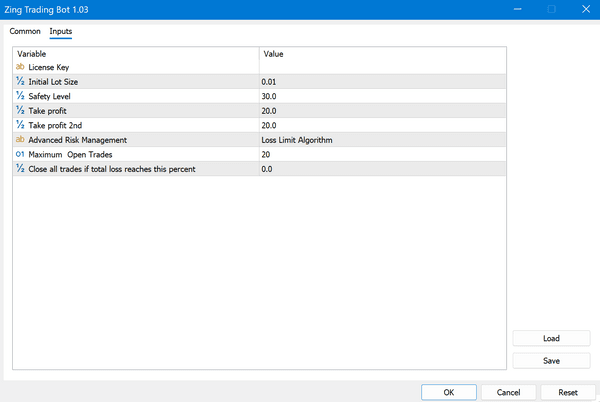This screenshot has height=402, width=600.
Task: Reset all inputs to defaults
Action: pos(568,392)
